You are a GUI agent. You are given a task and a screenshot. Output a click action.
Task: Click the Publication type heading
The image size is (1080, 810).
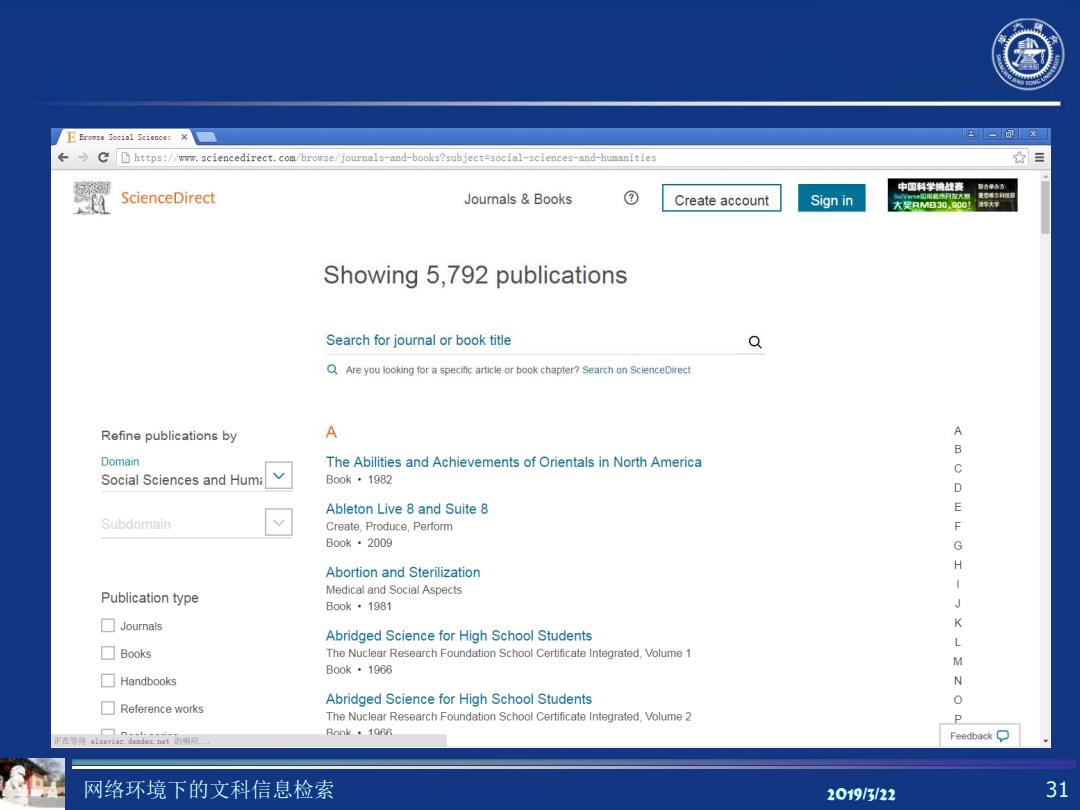pos(149,598)
